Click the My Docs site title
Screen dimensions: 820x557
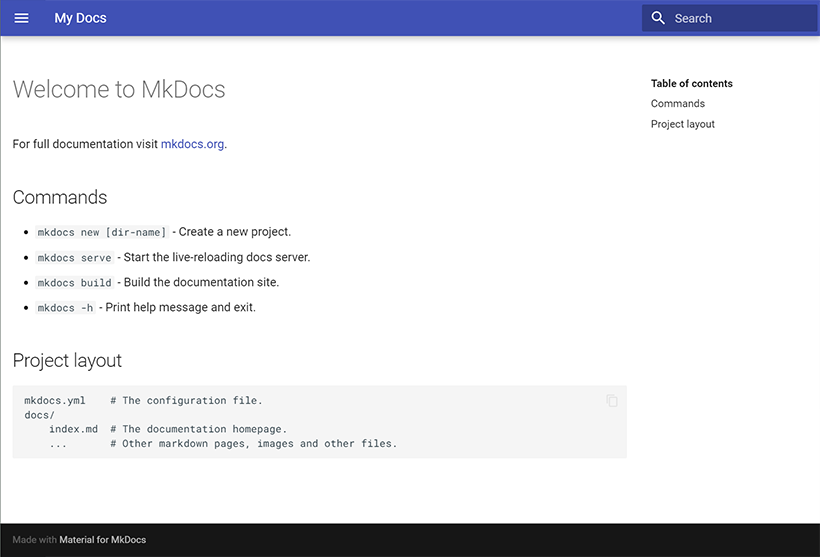pyautogui.click(x=80, y=18)
